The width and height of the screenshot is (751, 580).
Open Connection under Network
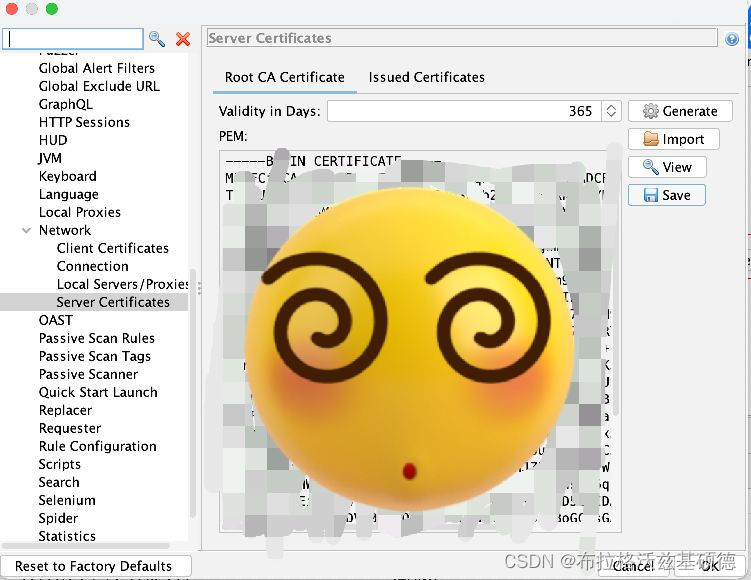pyautogui.click(x=92, y=266)
